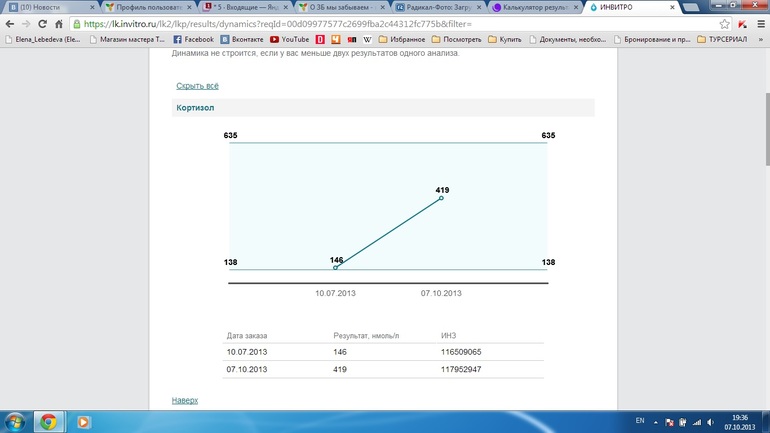Open Elena_Lebedeva bookmark
This screenshot has width=770, height=433.
coord(43,39)
